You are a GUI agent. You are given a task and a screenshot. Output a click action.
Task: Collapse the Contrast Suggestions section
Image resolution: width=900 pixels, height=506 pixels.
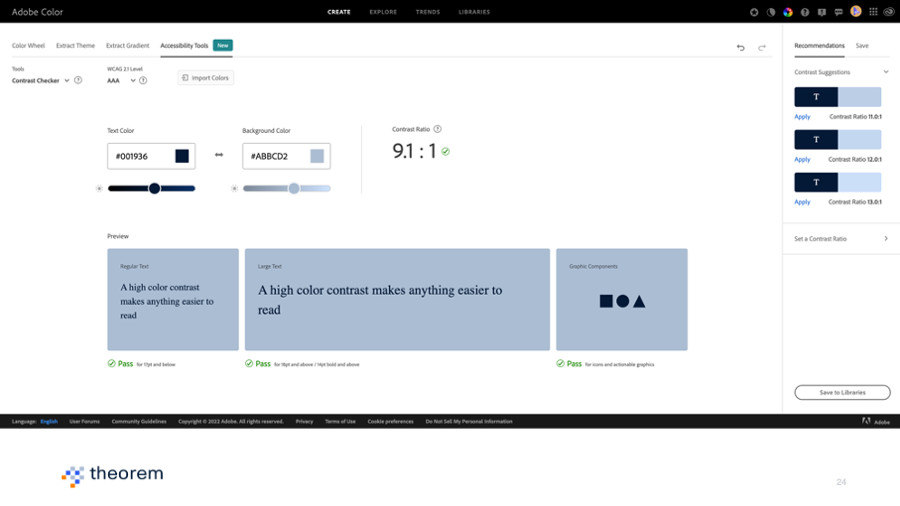pos(886,72)
